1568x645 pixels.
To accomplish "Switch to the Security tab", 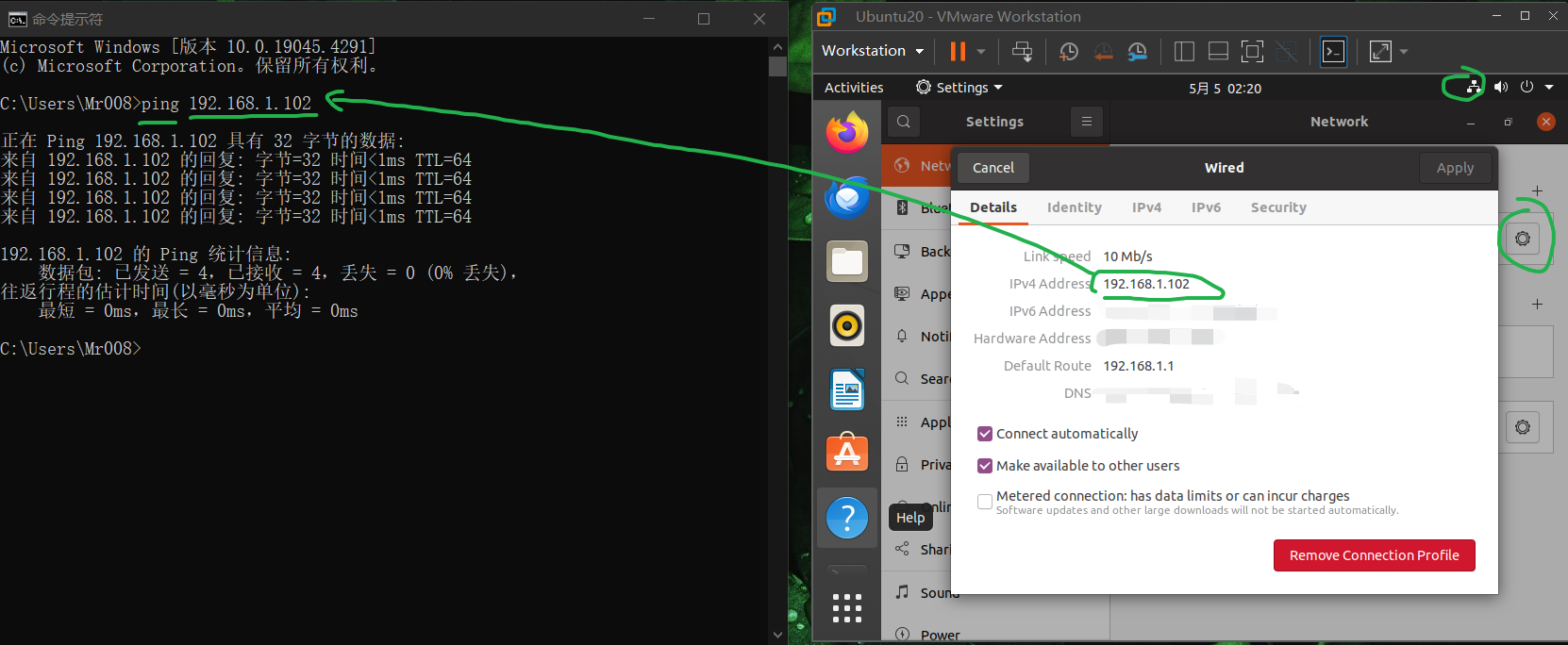I will (1278, 207).
